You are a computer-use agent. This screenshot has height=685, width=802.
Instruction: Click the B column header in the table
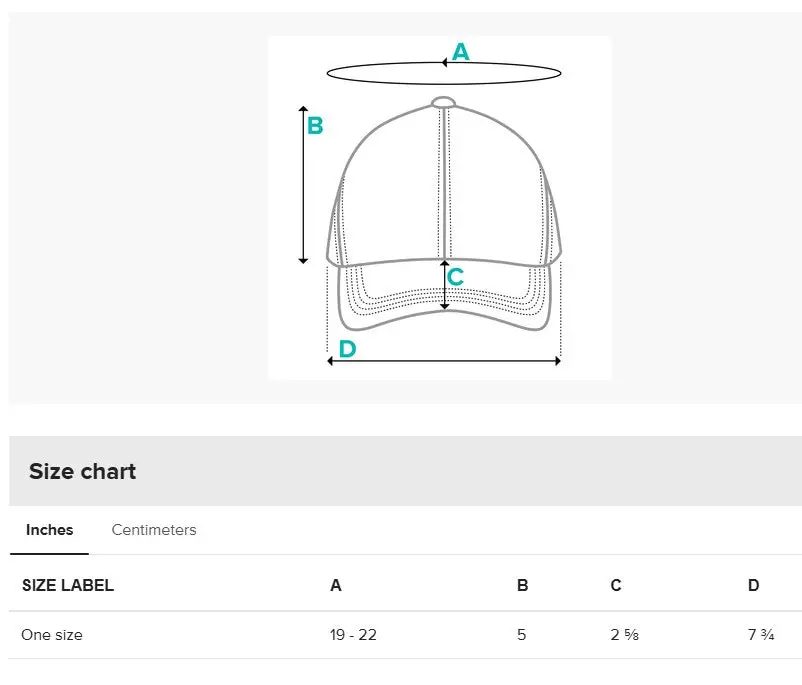[522, 586]
